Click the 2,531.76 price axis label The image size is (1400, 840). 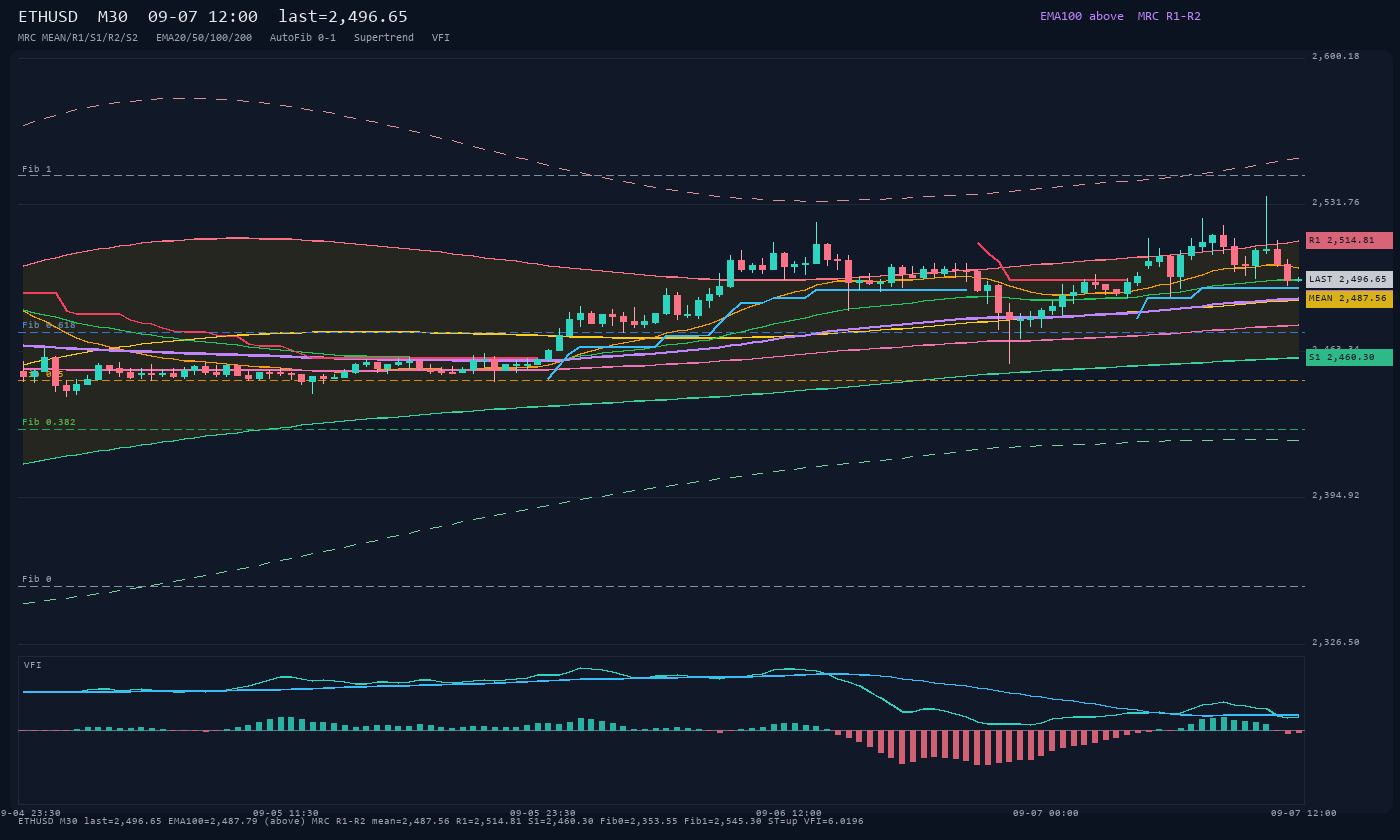[x=1336, y=202]
